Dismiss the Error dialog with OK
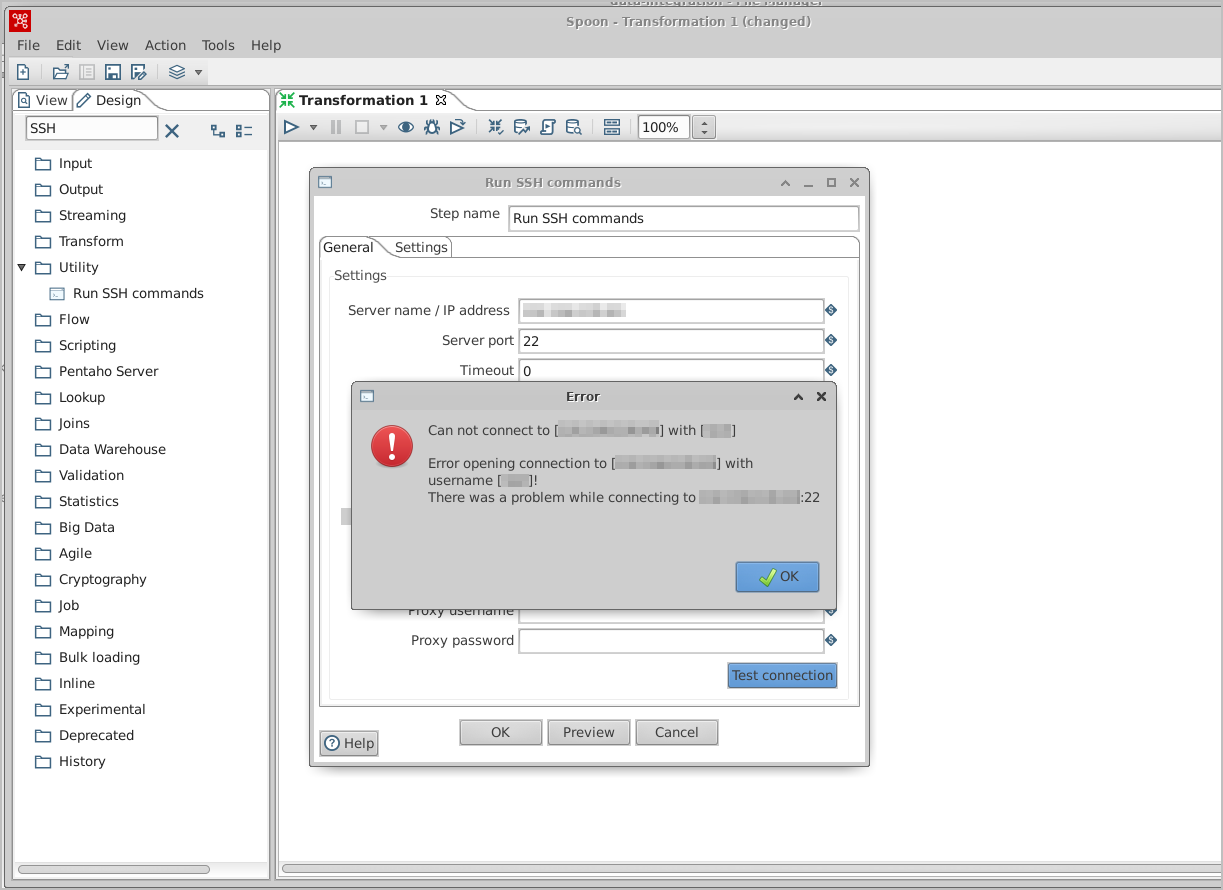This screenshot has height=890, width=1223. click(777, 576)
